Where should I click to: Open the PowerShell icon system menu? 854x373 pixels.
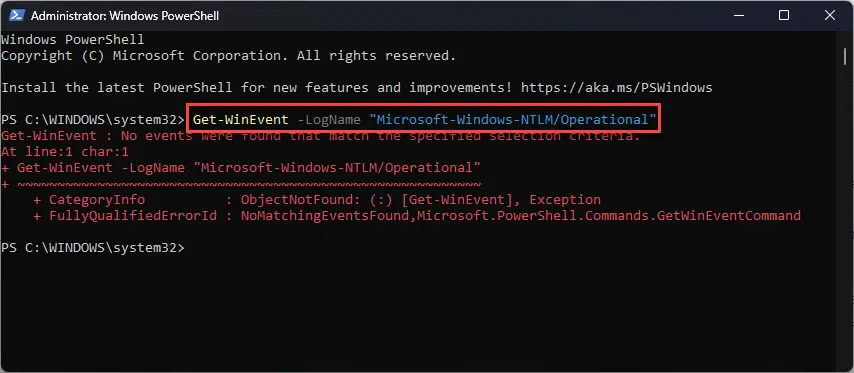16,15
